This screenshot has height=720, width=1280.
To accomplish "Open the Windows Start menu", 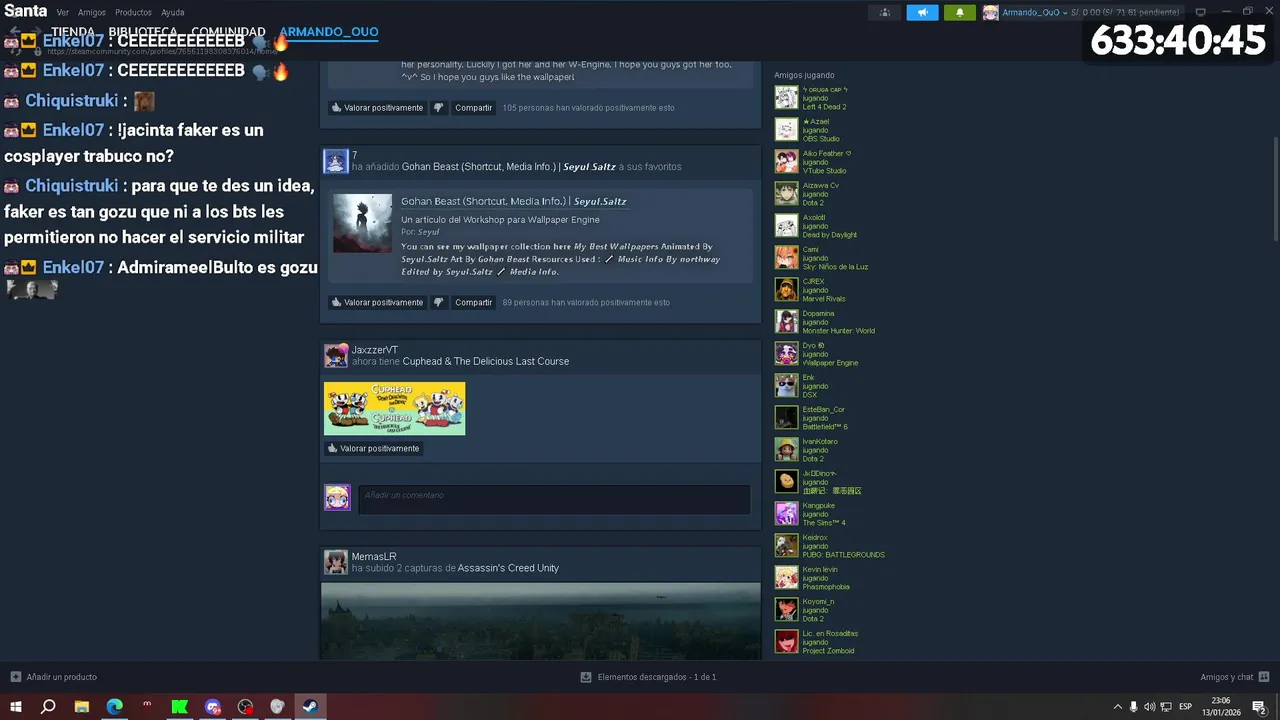I will pos(16,706).
